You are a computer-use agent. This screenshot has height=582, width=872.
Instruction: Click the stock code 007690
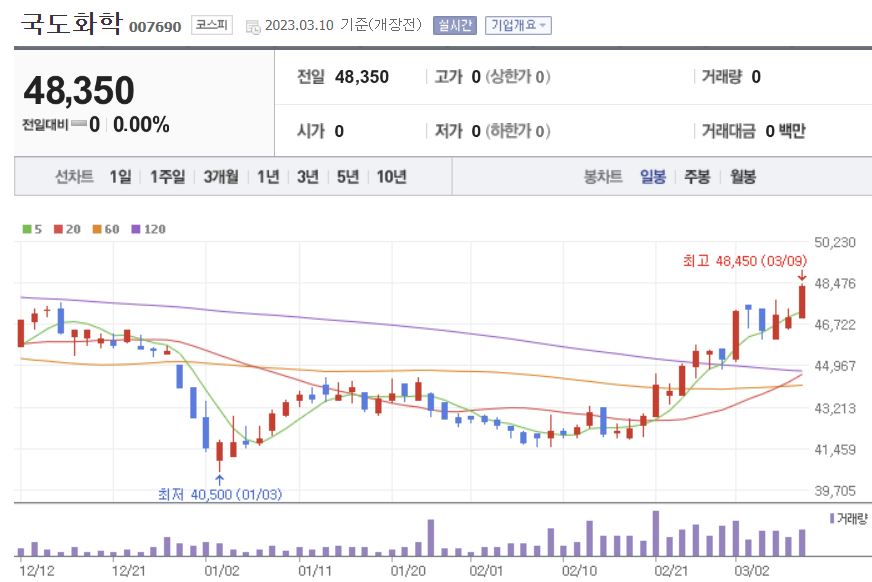click(x=155, y=27)
